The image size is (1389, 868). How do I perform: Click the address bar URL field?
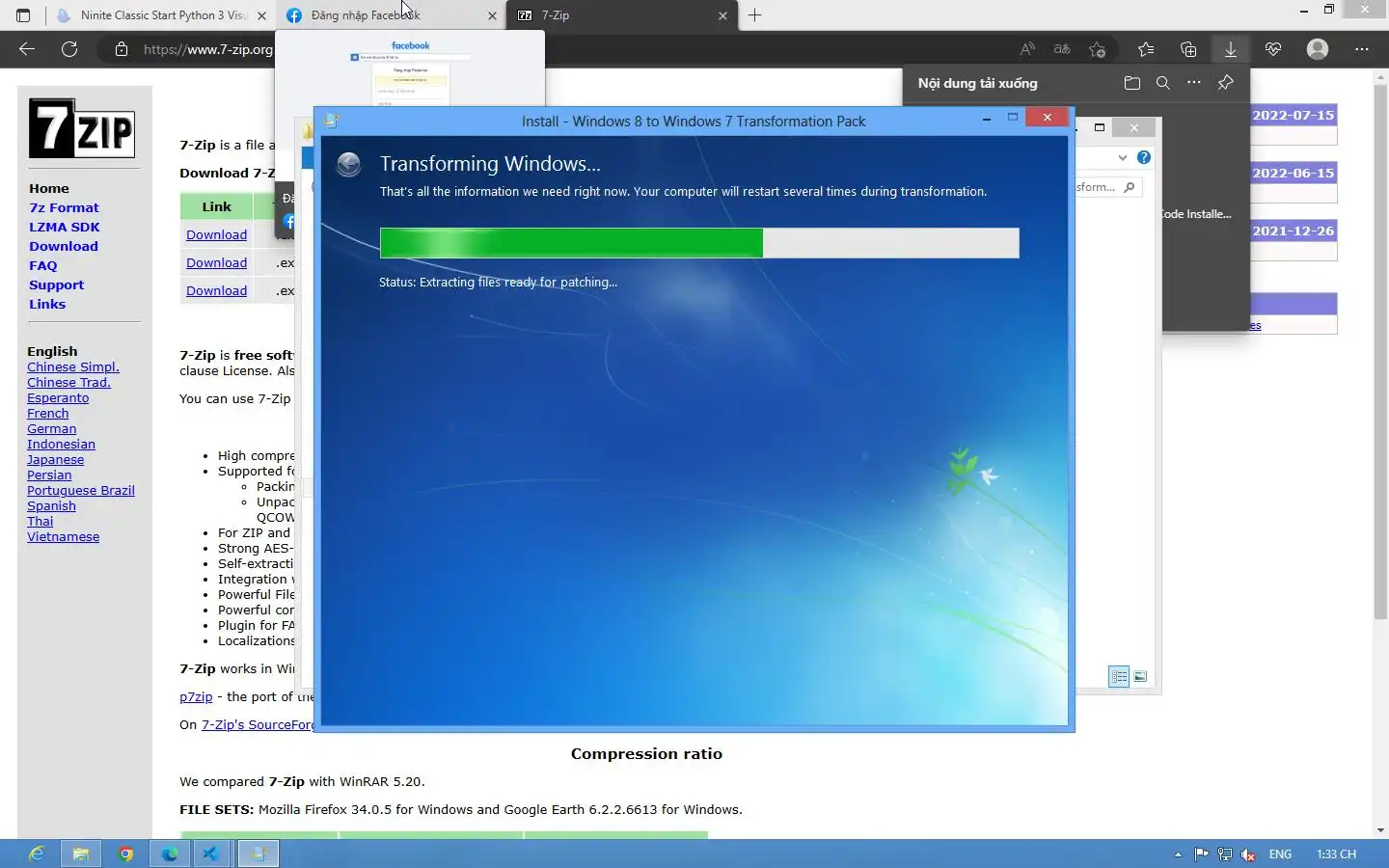[207, 49]
